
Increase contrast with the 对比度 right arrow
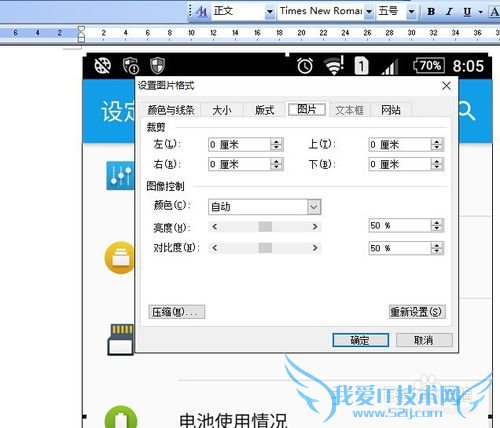(x=315, y=248)
